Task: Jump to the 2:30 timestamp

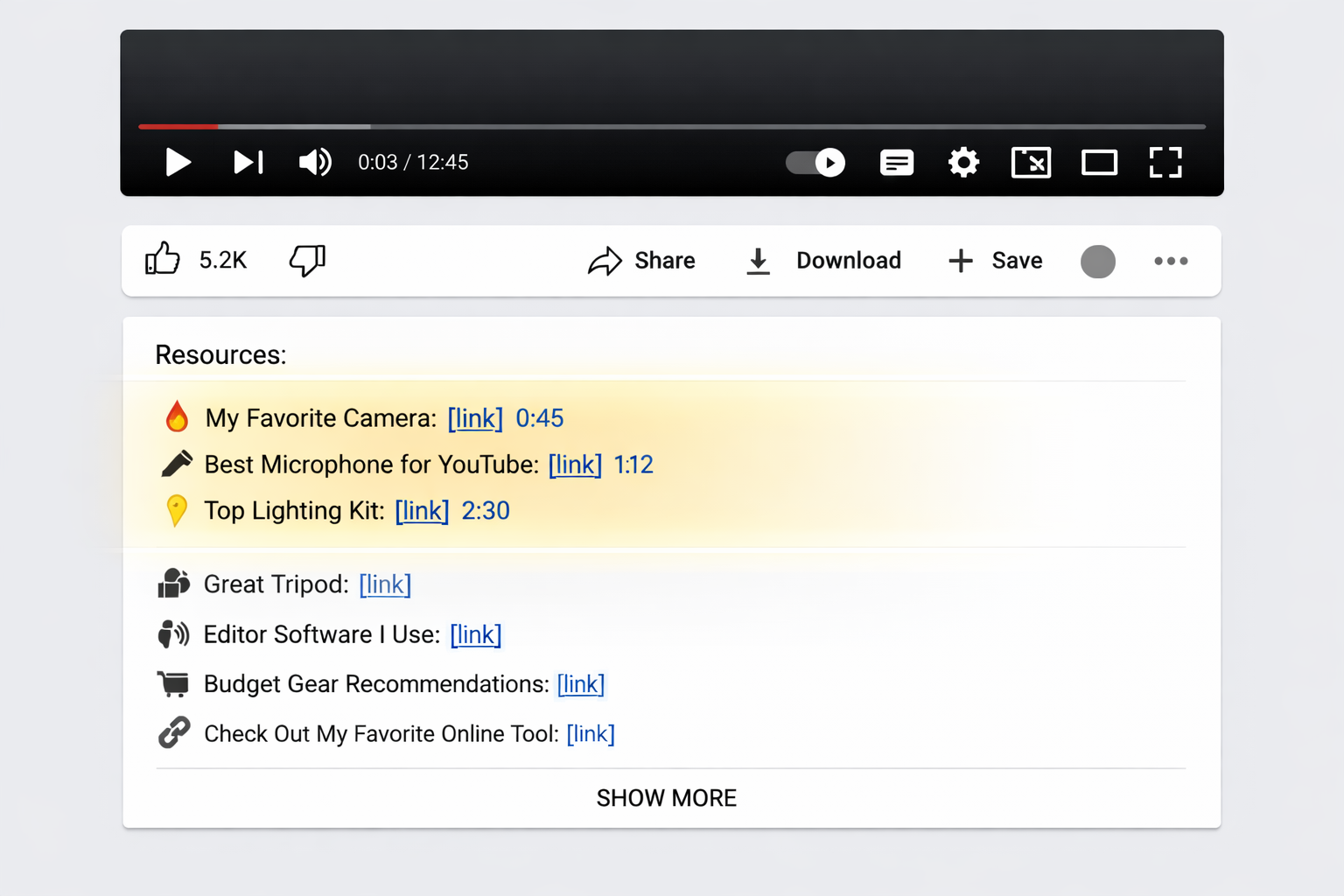Action: click(486, 510)
